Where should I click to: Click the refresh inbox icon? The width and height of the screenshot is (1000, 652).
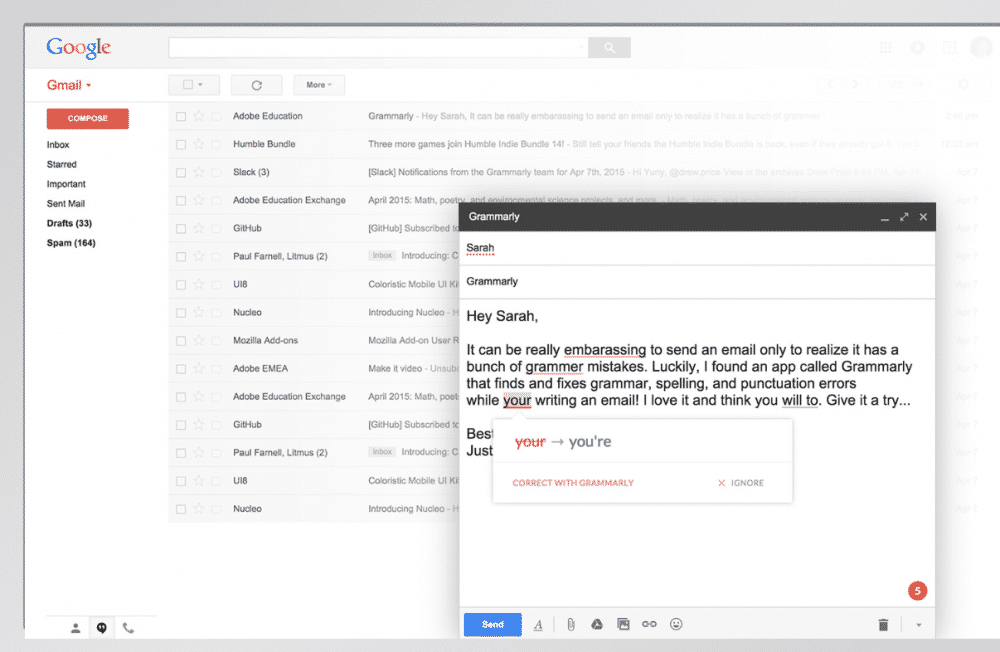point(256,85)
